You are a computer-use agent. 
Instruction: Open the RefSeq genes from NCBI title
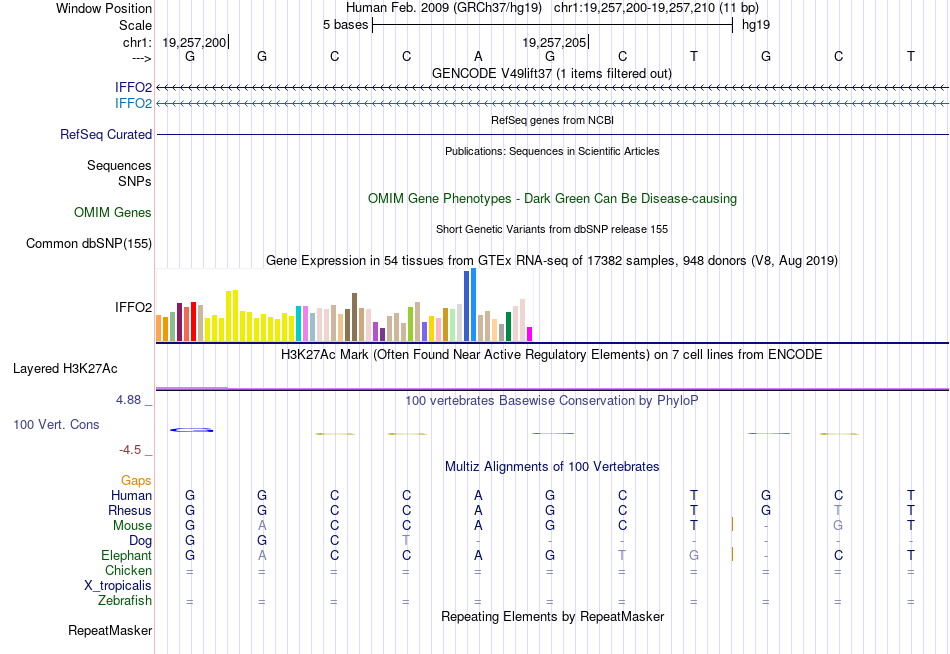tap(552, 120)
